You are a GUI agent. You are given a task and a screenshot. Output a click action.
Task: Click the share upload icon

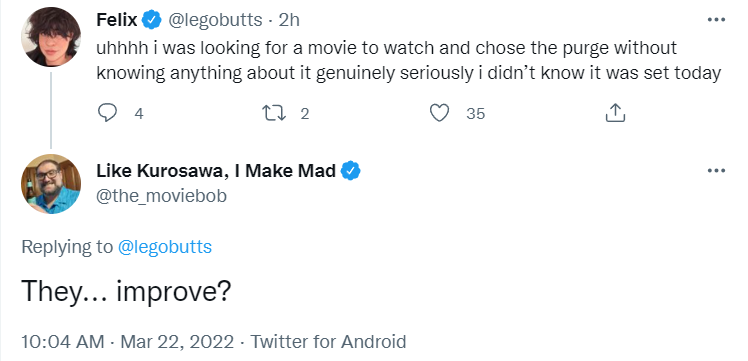pos(615,113)
